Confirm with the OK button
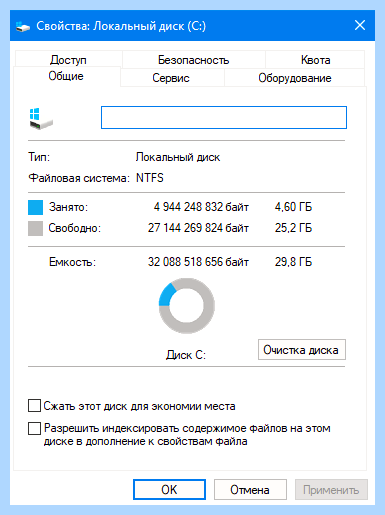Image resolution: width=385 pixels, height=515 pixels. (x=169, y=490)
